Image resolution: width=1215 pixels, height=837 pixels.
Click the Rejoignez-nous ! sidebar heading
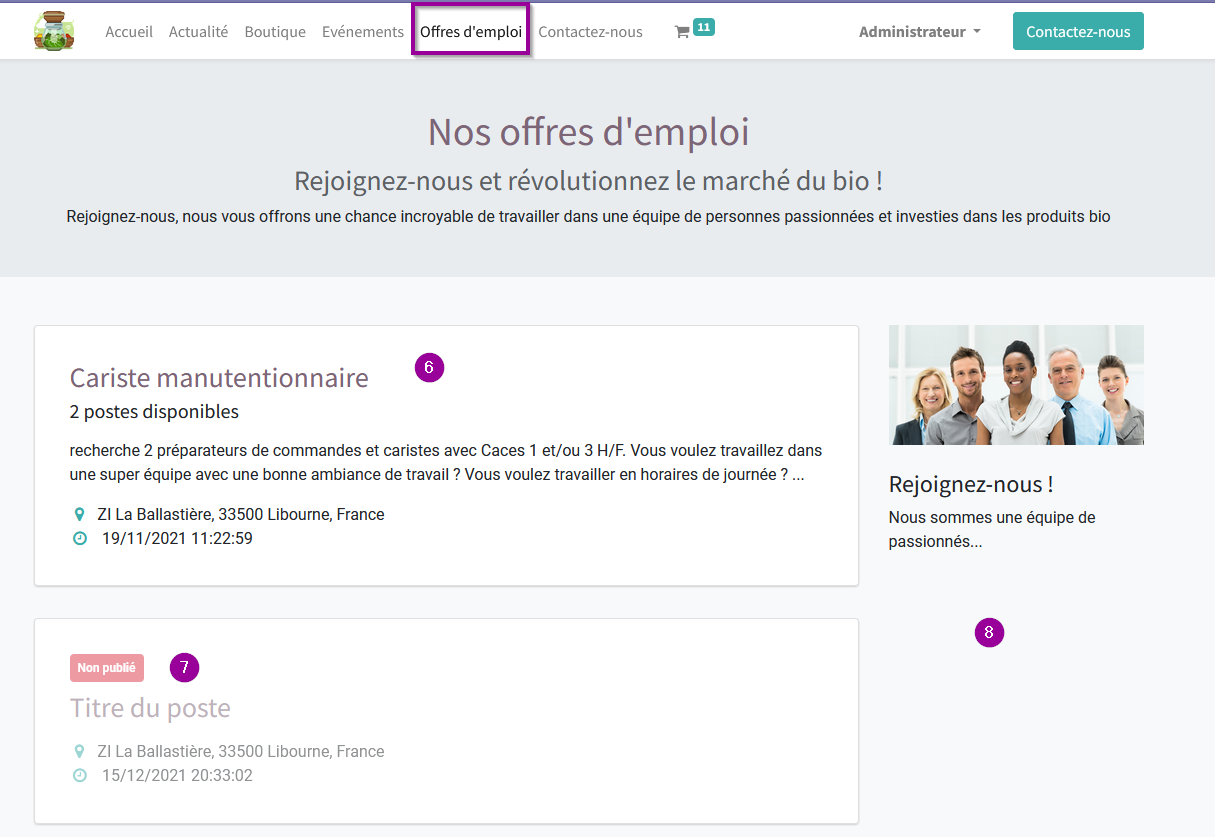pos(971,484)
